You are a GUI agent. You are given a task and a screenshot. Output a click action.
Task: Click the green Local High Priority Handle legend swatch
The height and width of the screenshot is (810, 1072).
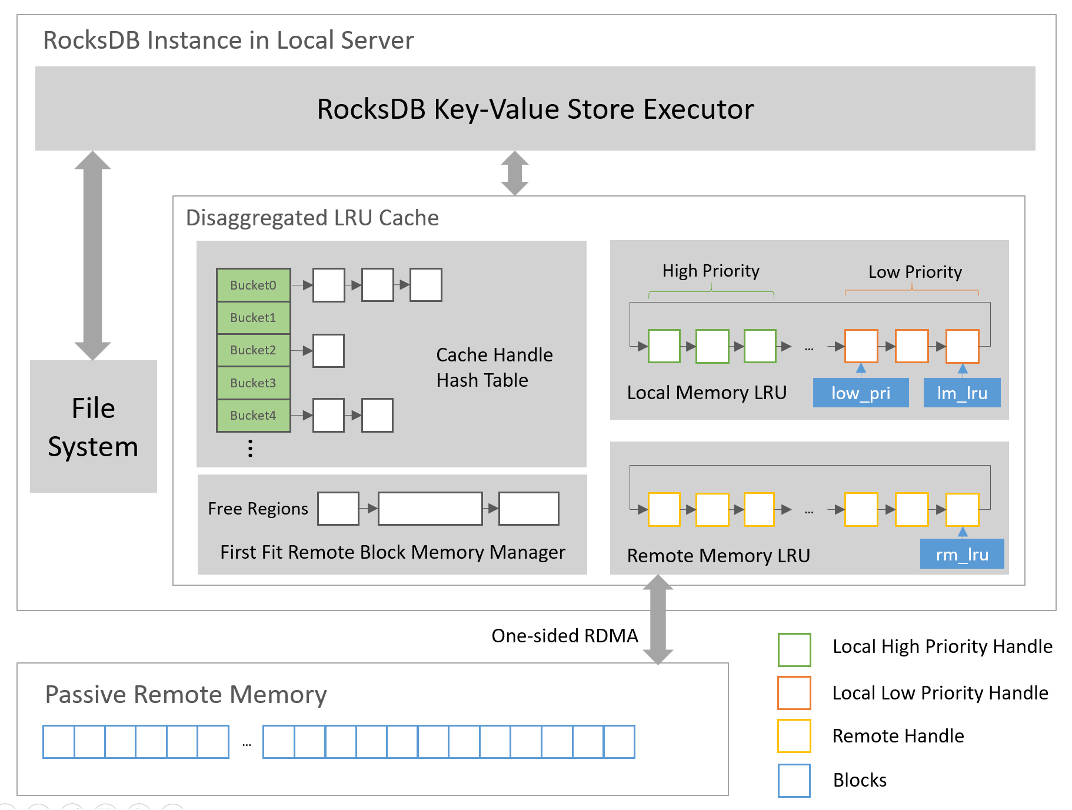tap(794, 649)
